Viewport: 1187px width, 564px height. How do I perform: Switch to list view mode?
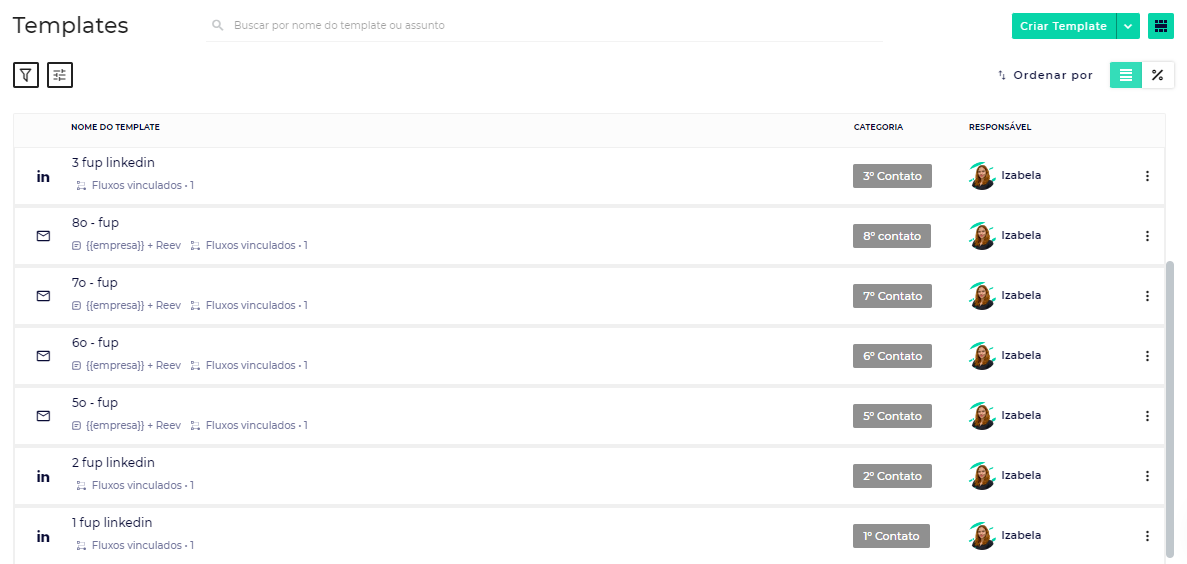[x=1126, y=75]
